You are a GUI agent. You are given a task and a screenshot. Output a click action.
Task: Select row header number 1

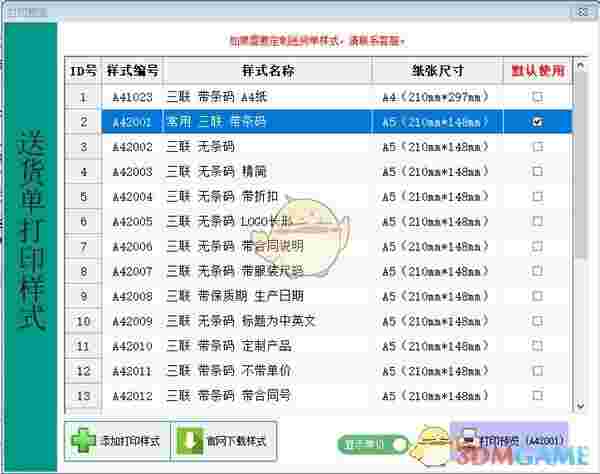83,97
